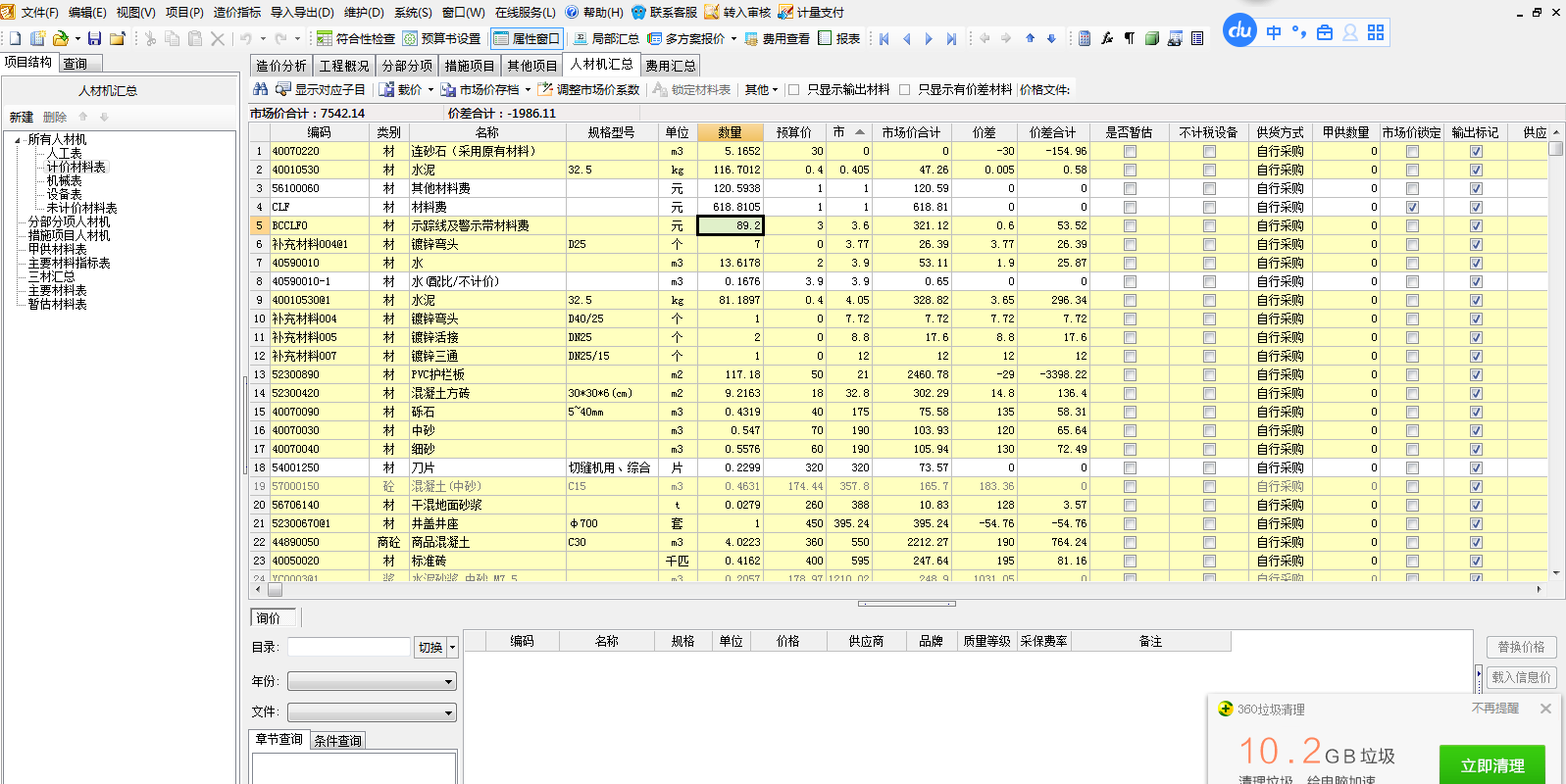The height and width of the screenshot is (784, 1566).
Task: Click the 替换价格 button
Action: (x=1521, y=647)
